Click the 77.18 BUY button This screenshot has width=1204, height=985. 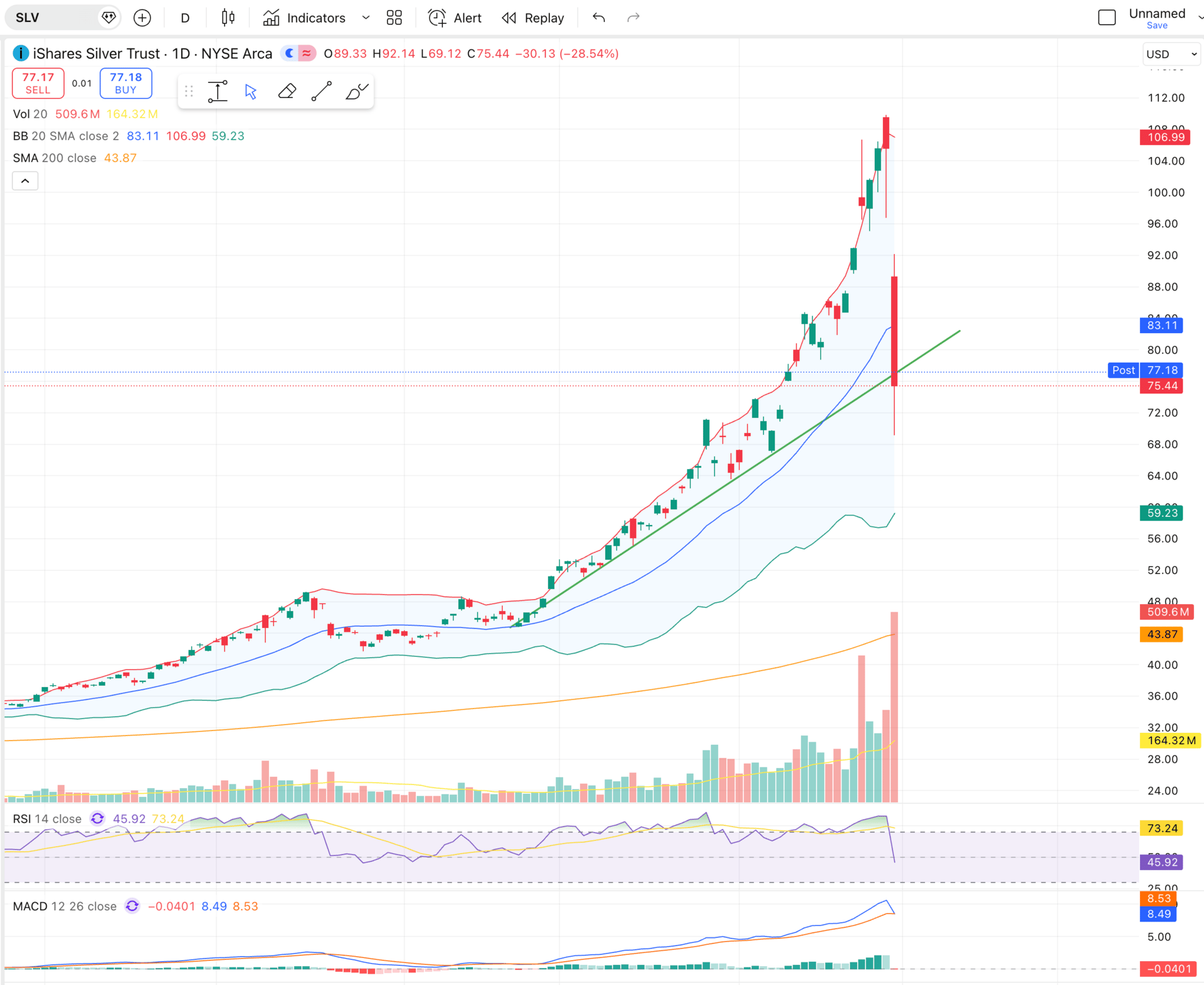click(x=125, y=83)
